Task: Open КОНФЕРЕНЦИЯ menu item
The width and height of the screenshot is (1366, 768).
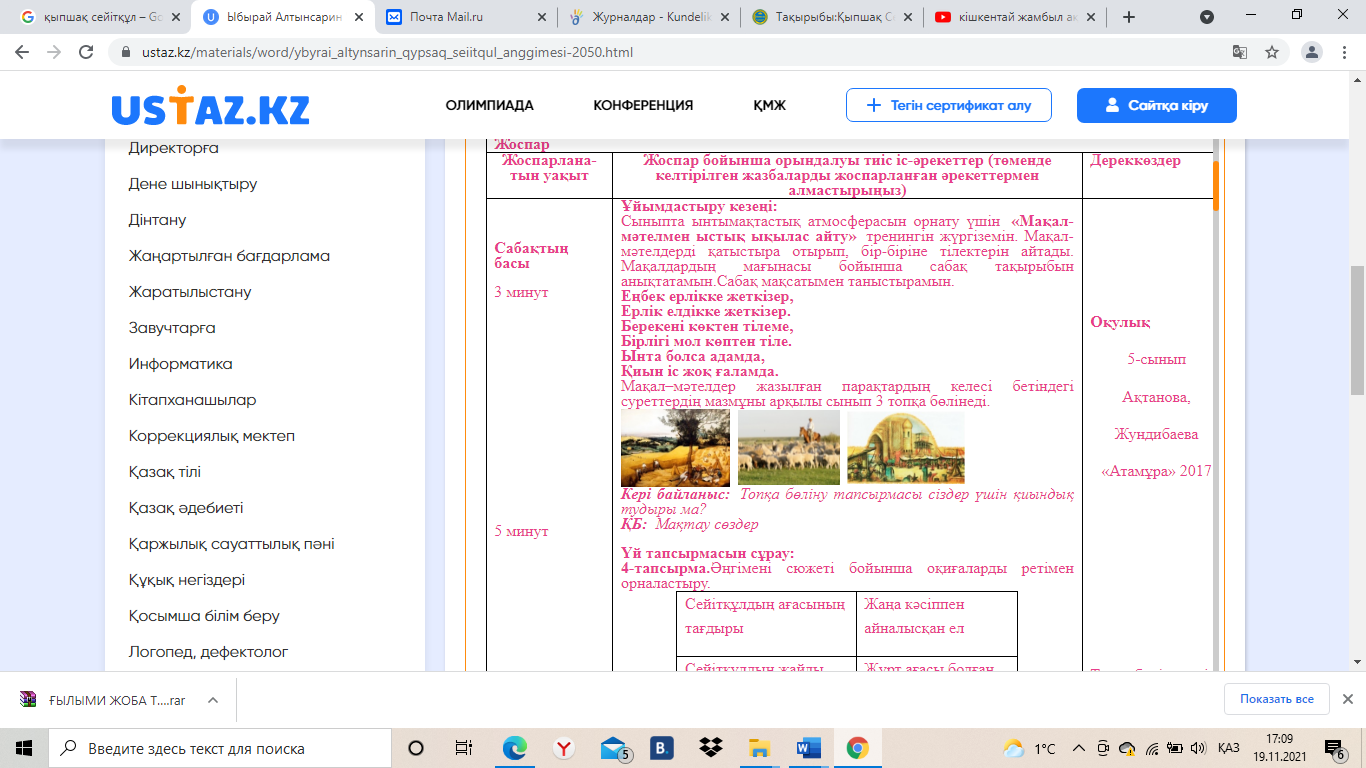Action: 643,105
